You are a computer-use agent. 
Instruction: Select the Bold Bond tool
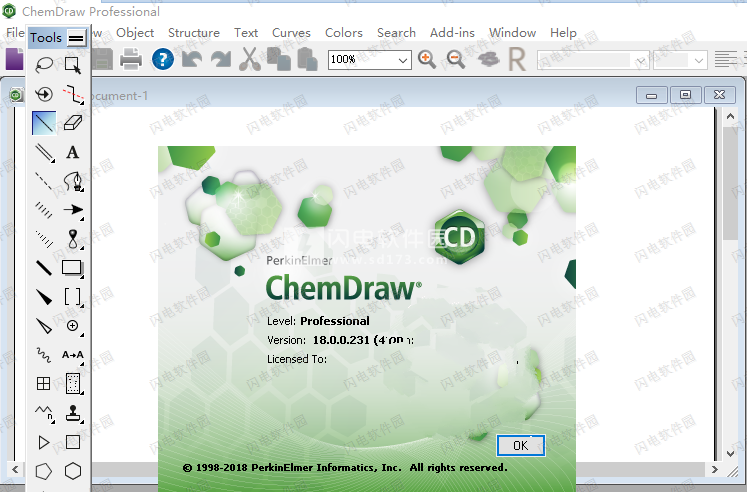coord(44,268)
